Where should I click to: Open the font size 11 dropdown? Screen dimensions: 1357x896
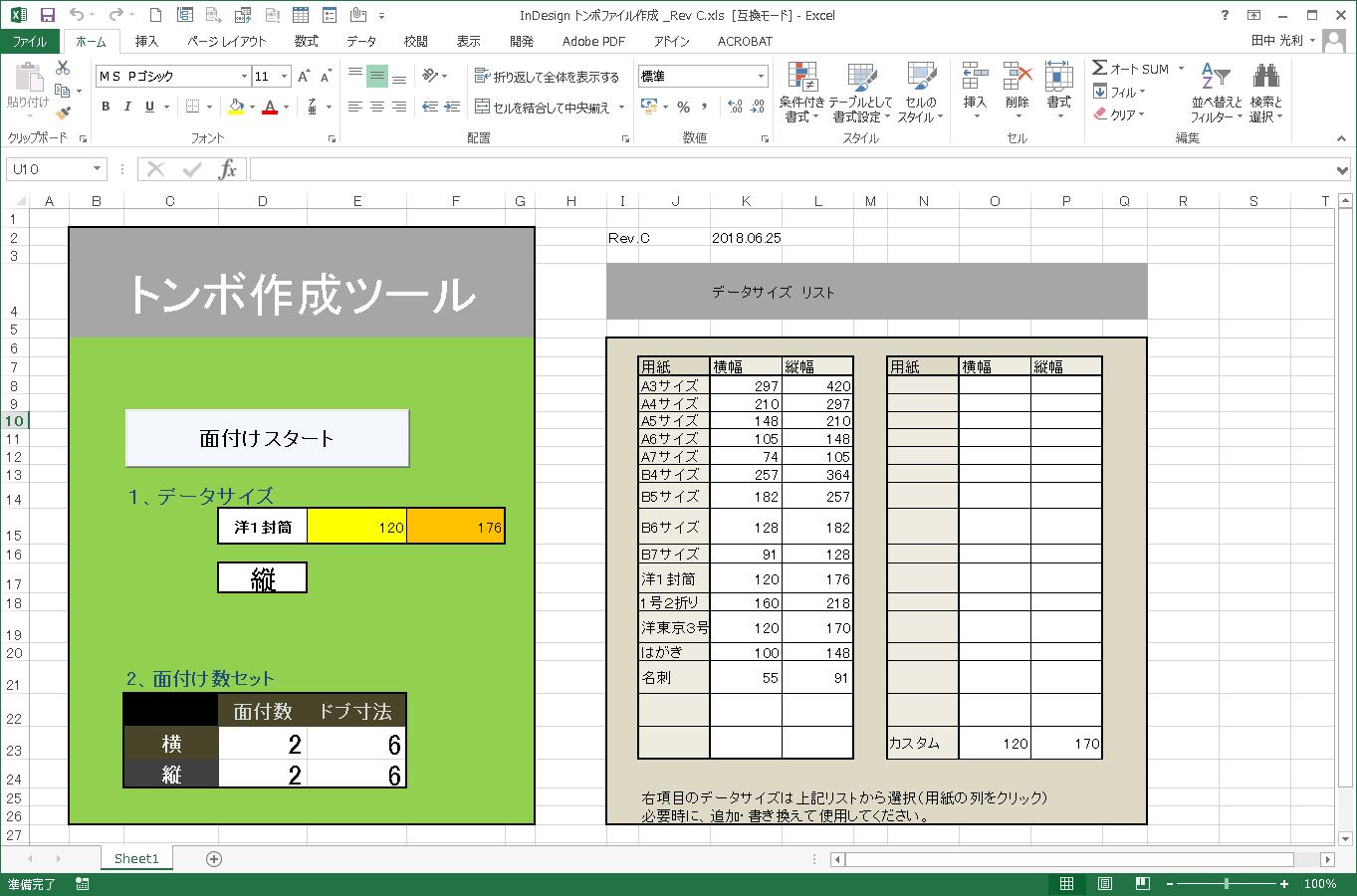click(284, 76)
